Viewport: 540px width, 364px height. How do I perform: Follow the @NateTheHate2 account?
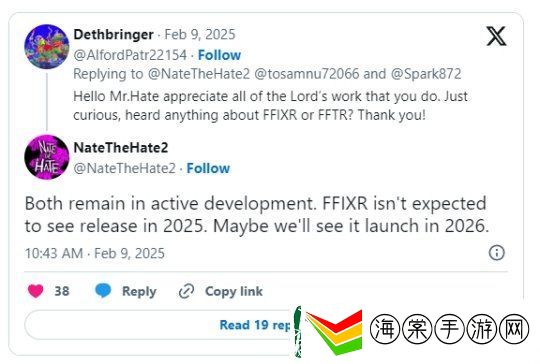(208, 168)
